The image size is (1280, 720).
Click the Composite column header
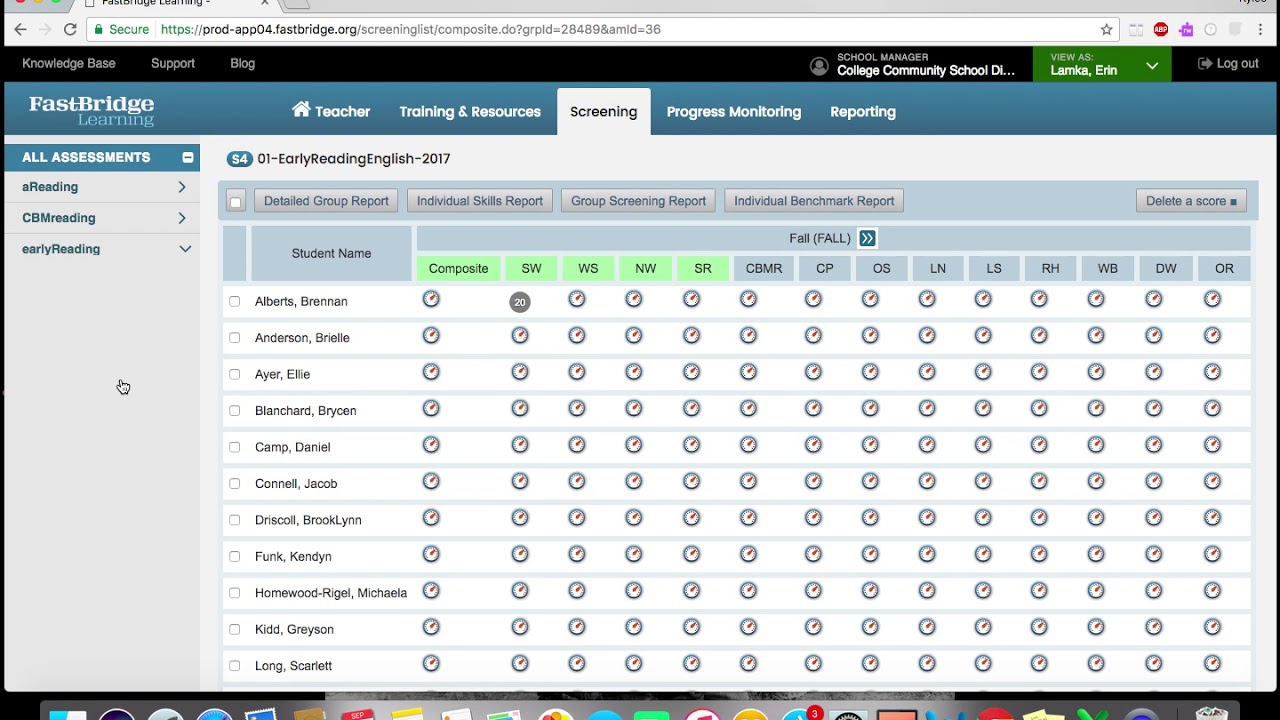click(458, 268)
